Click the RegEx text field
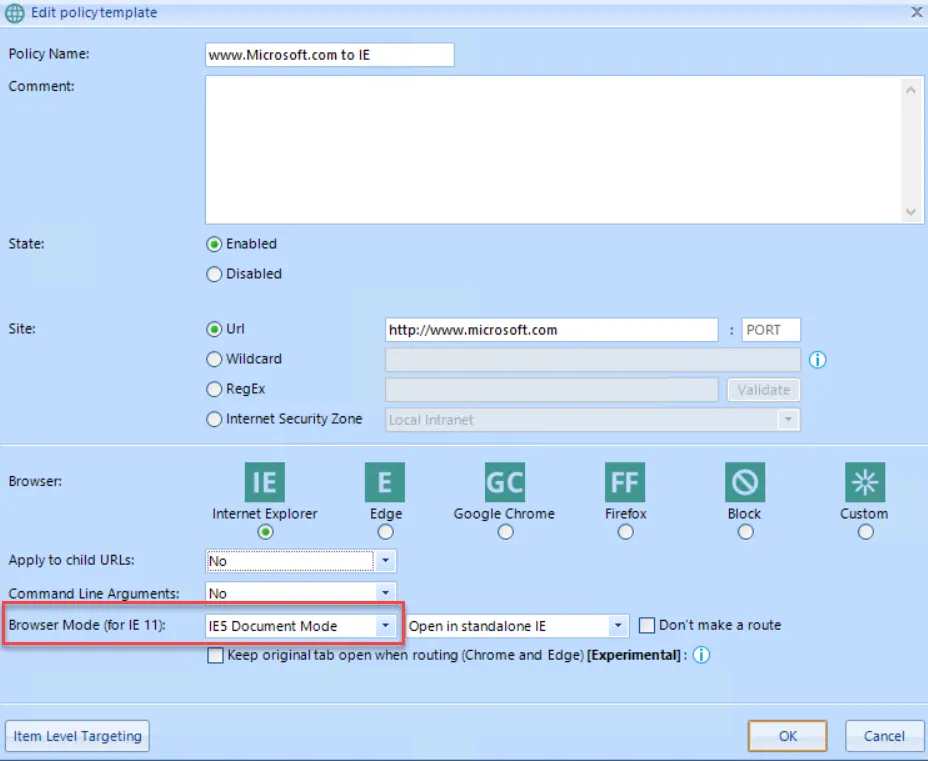 point(552,389)
